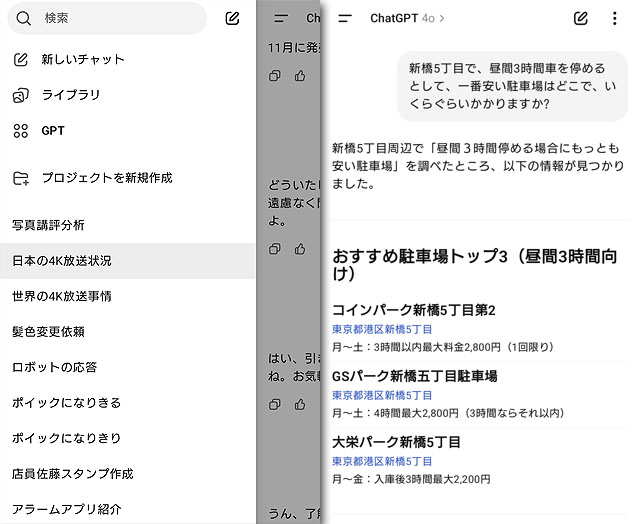The height and width of the screenshot is (524, 640).
Task: Like the どういた reply in dimmed chat
Action: [300, 249]
